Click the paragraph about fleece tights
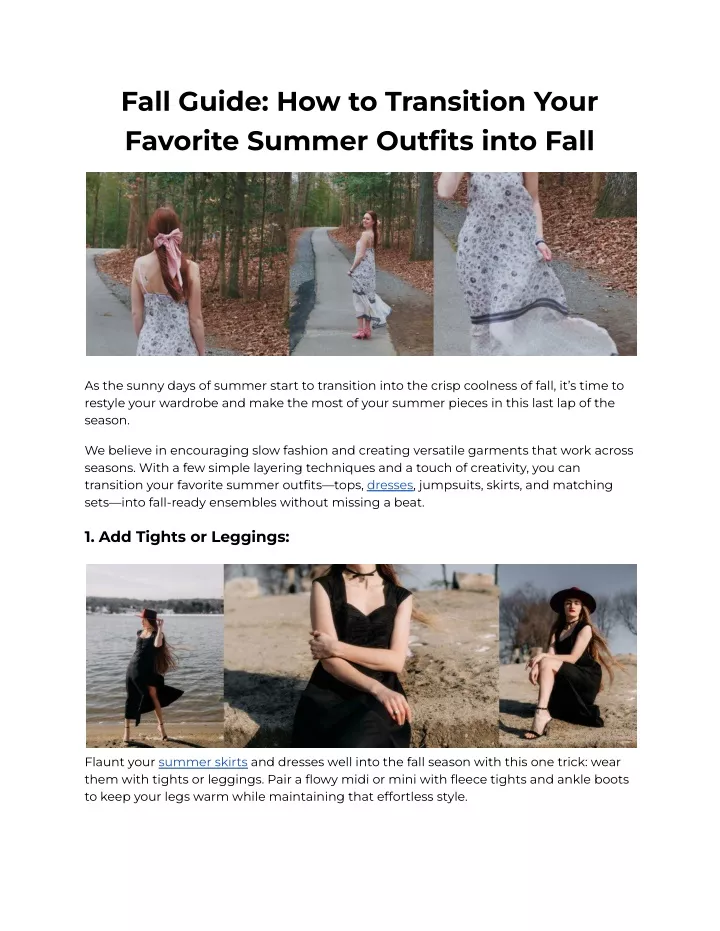 (x=356, y=779)
